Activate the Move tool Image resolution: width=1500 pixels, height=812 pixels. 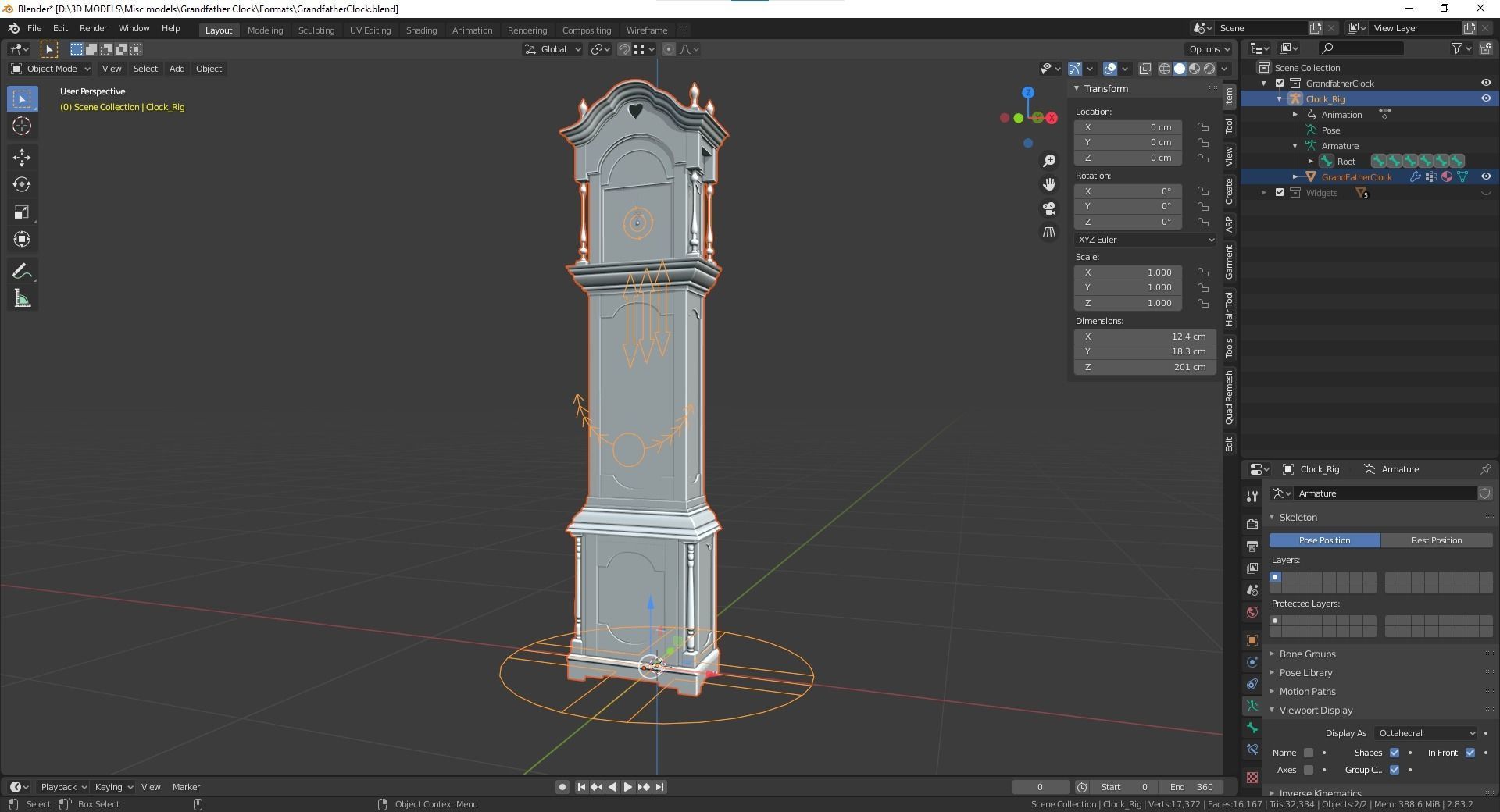pos(22,158)
